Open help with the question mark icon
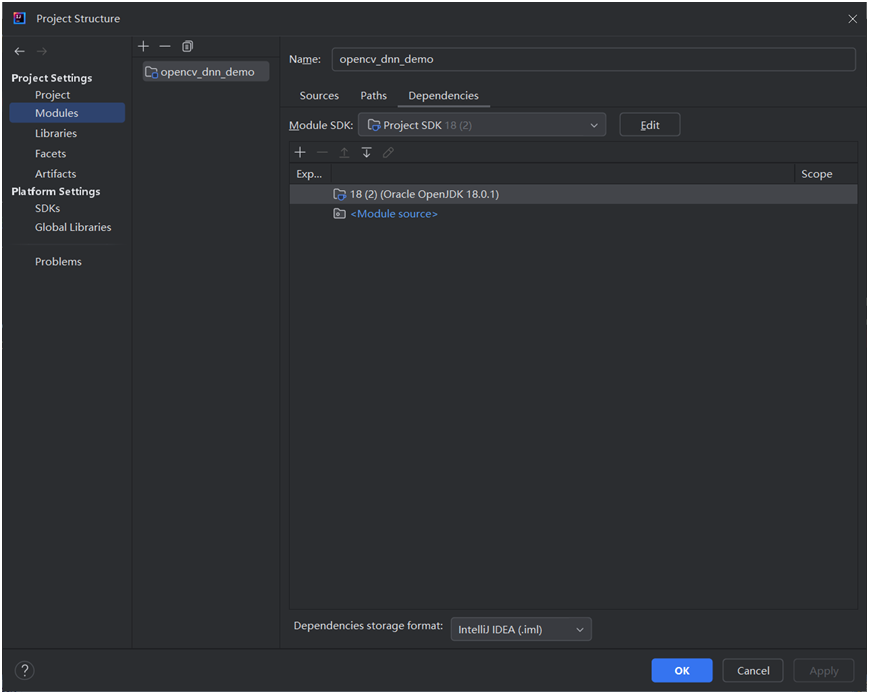The width and height of the screenshot is (869, 694). pyautogui.click(x=24, y=670)
